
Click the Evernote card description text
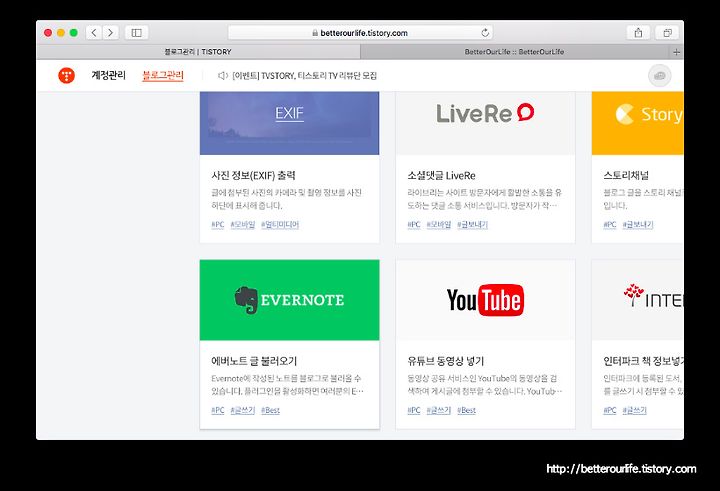287,385
